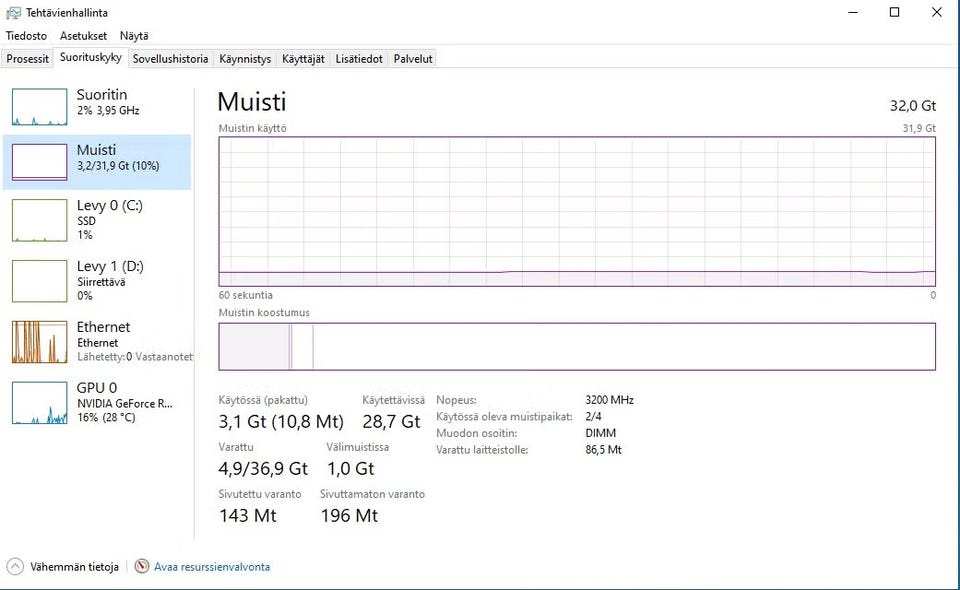Switch to the Prosessit tab
This screenshot has width=960, height=590.
click(27, 59)
